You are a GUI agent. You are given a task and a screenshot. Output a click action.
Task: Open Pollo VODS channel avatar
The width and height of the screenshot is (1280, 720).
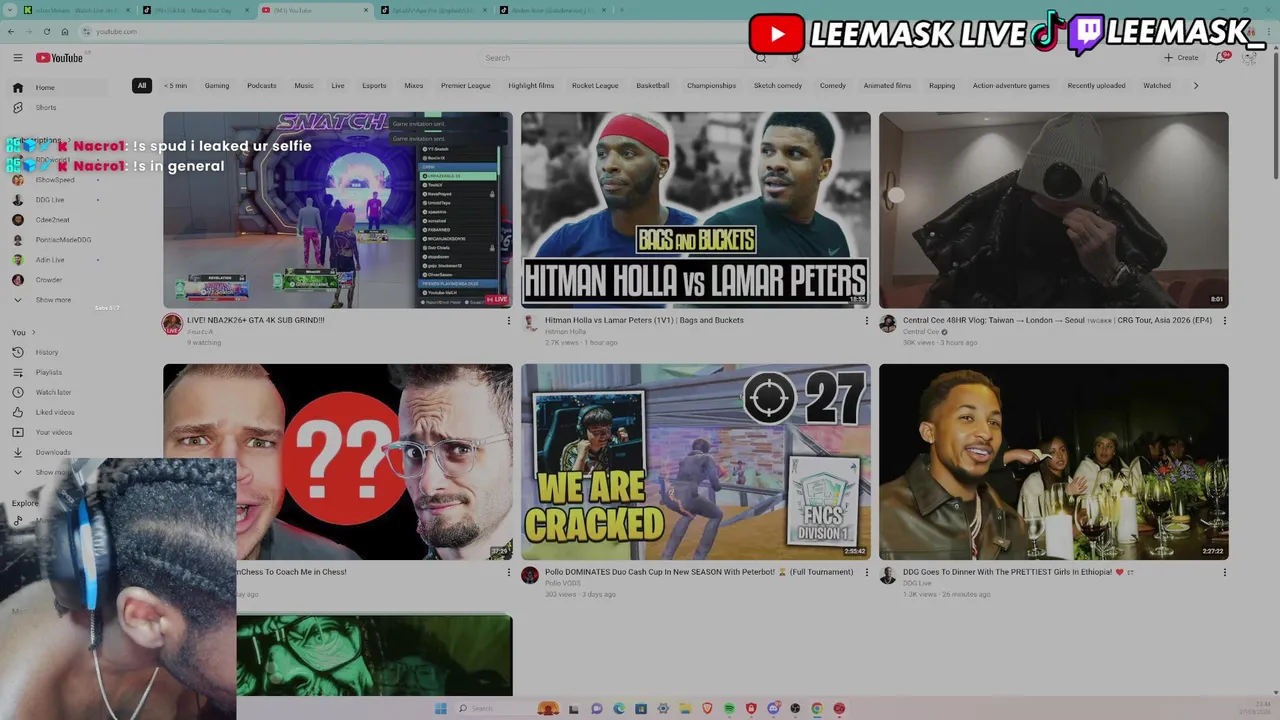tap(530, 575)
